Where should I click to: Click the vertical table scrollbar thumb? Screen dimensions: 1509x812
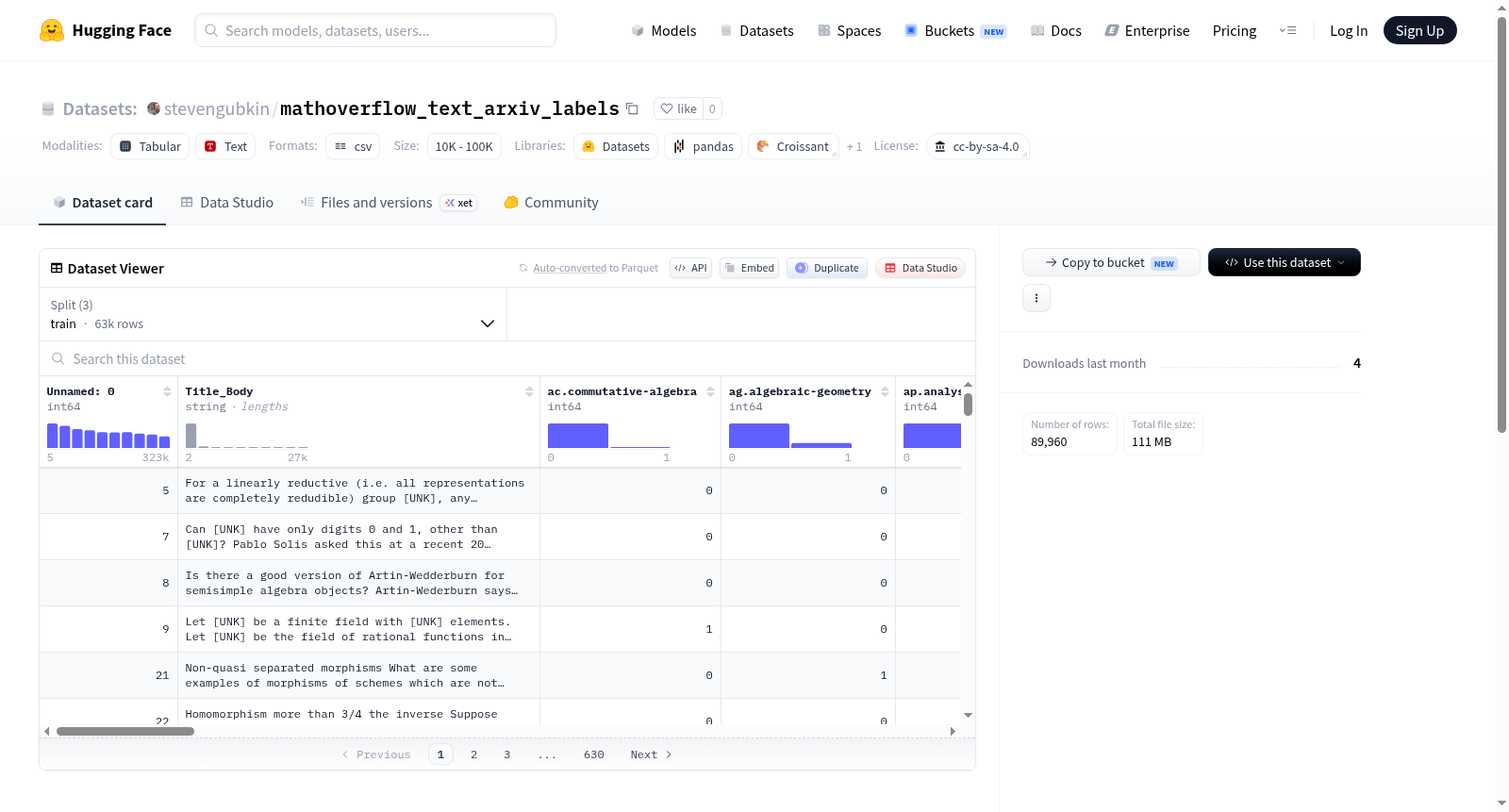point(968,405)
